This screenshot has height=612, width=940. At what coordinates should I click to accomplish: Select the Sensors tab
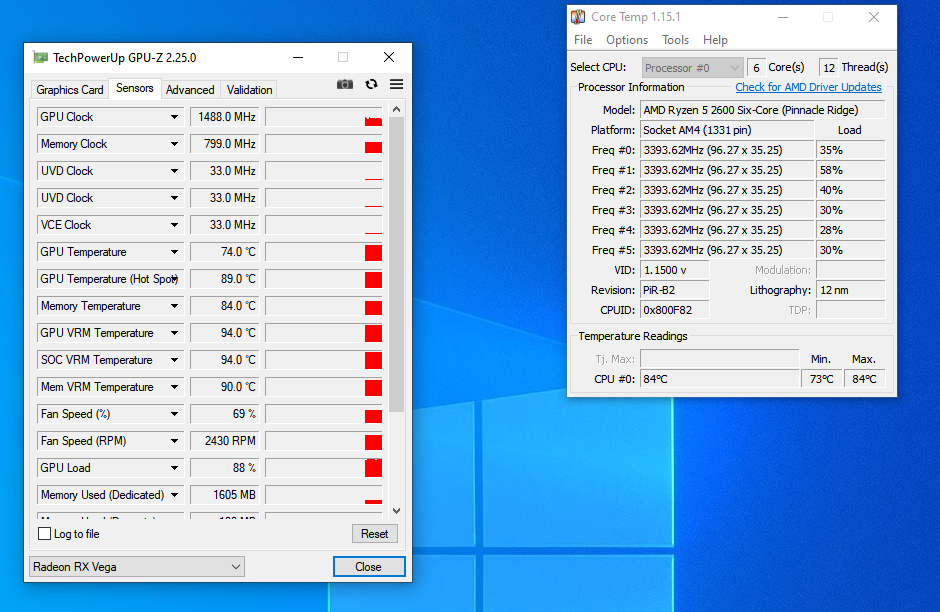(x=134, y=88)
